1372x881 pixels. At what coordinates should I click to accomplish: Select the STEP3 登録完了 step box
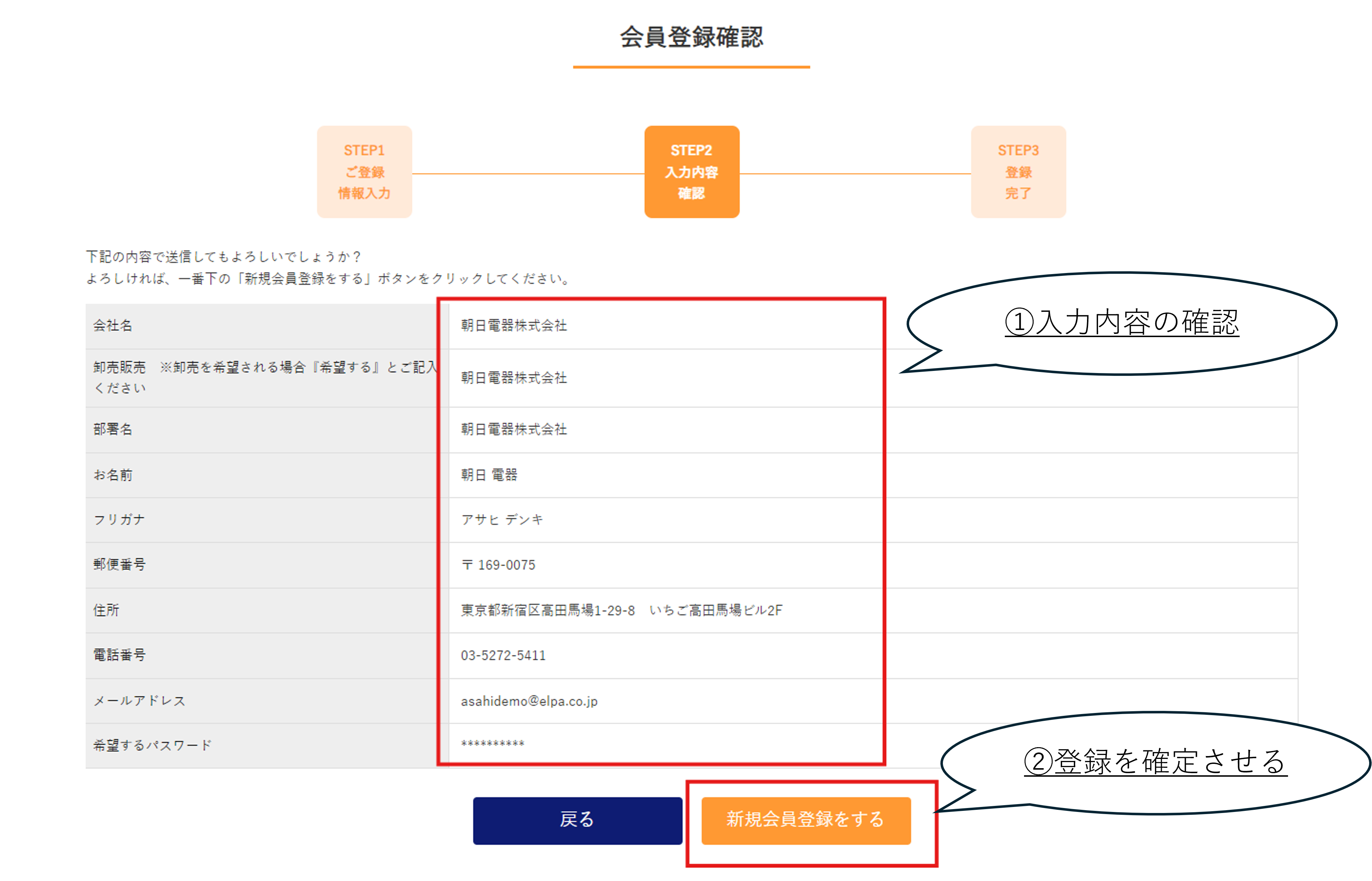[1018, 172]
